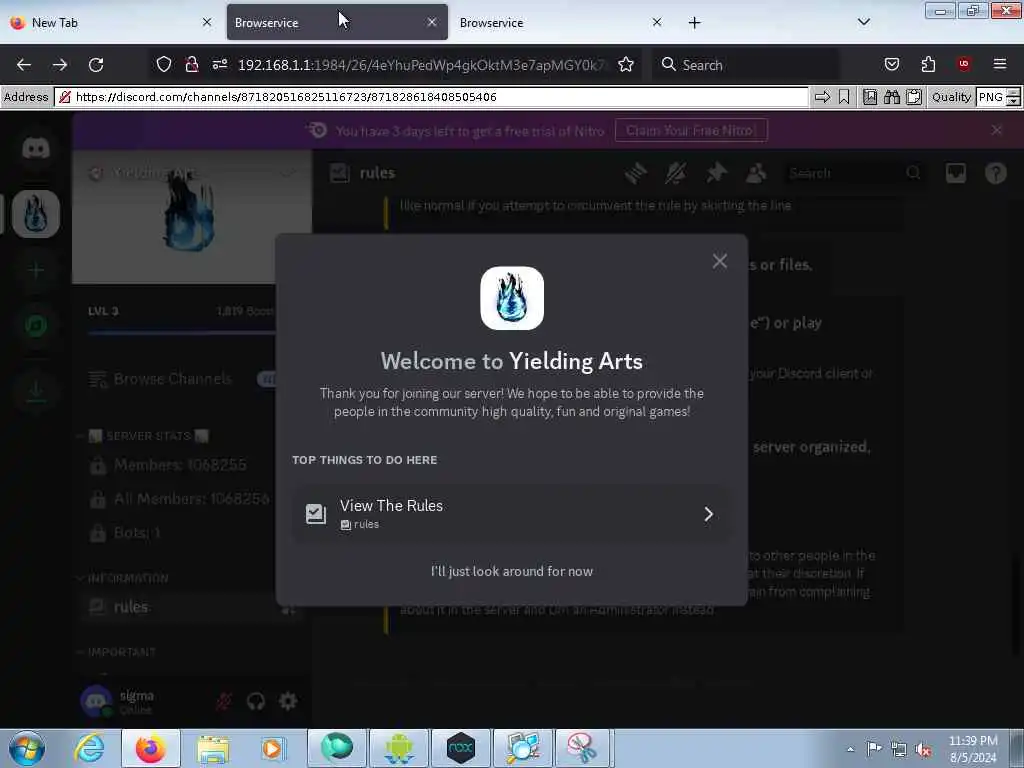Click the Browservice bookmark icon
This screenshot has width=1024, height=768.
pyautogui.click(x=844, y=97)
